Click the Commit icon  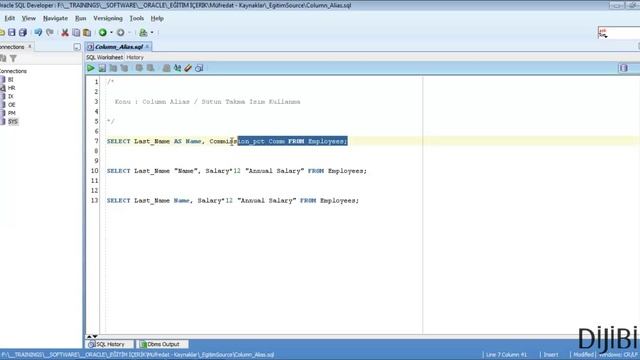139,68
